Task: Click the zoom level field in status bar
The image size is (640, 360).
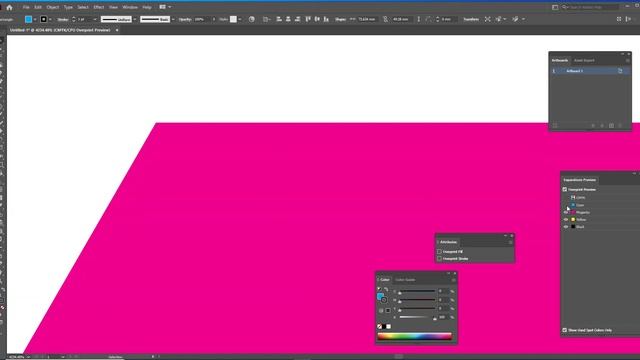Action: coord(16,357)
